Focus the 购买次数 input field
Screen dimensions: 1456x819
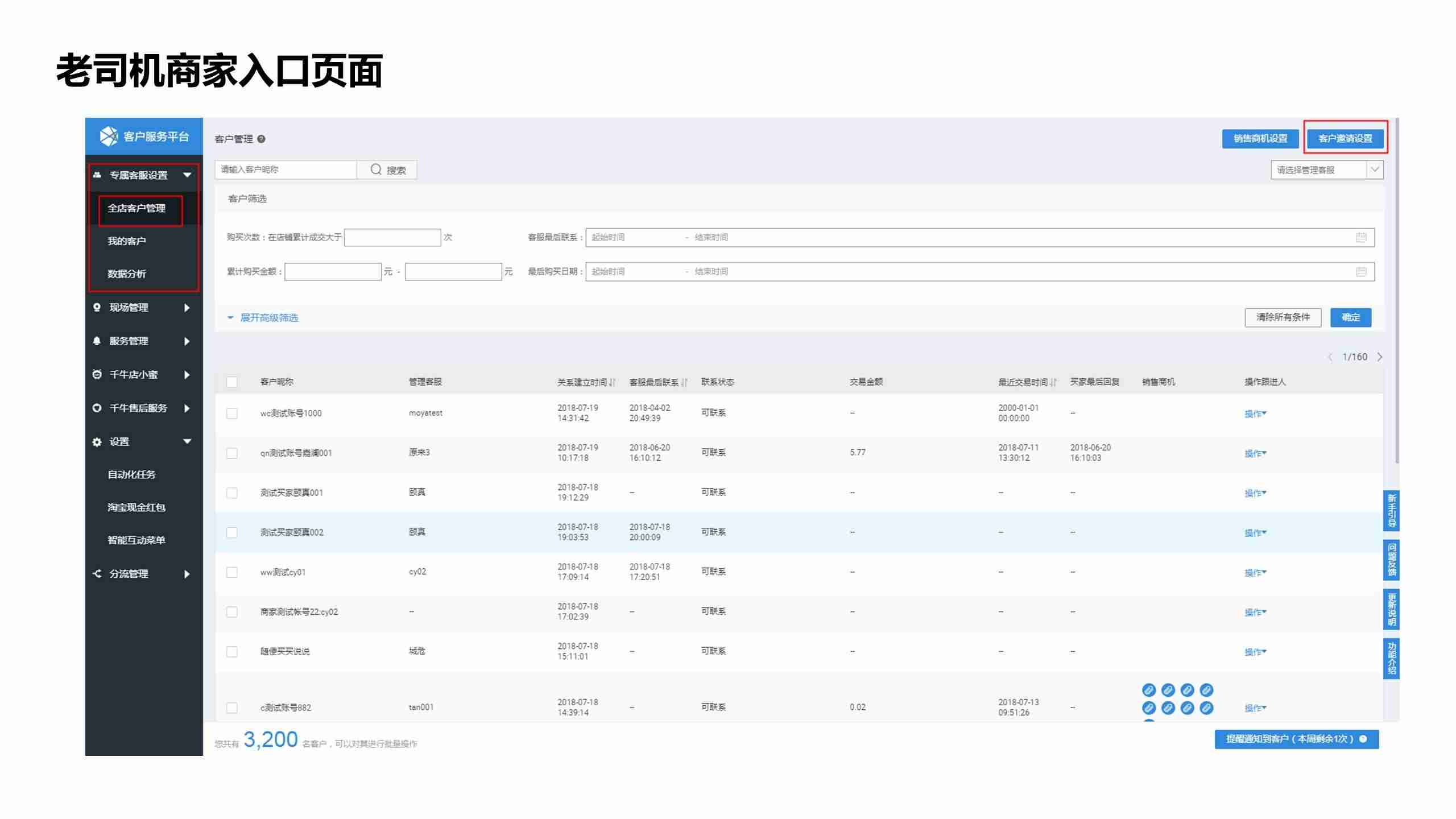tap(392, 237)
